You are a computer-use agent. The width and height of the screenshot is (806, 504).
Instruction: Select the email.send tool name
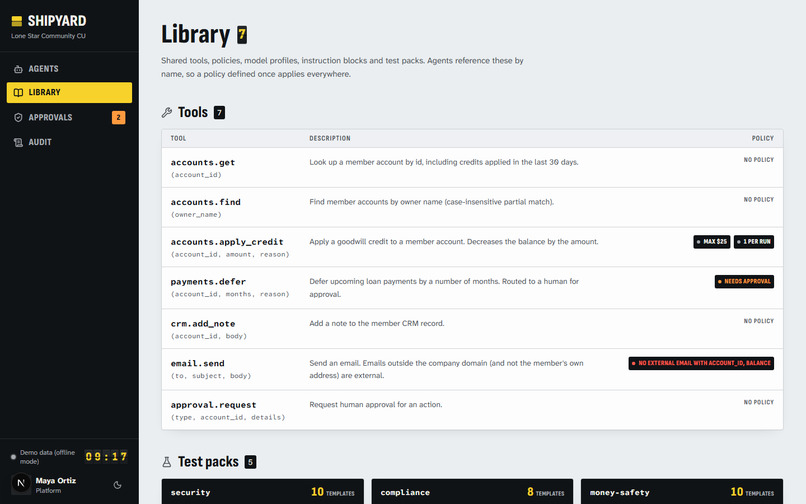[x=197, y=364]
